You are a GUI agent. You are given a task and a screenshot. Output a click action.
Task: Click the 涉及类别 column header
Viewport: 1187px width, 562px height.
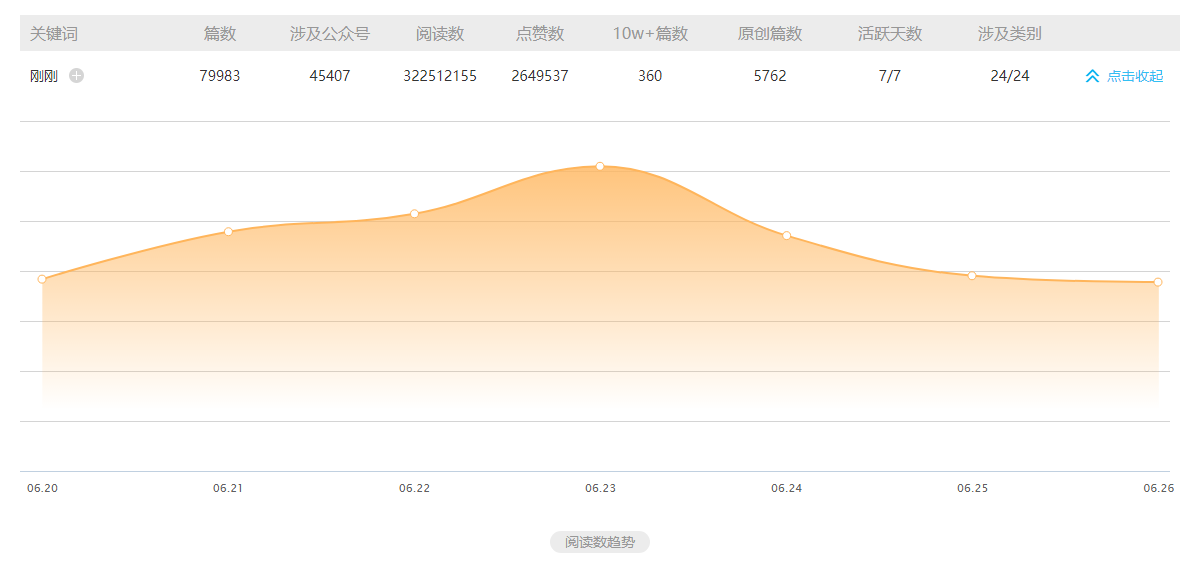tap(1010, 34)
